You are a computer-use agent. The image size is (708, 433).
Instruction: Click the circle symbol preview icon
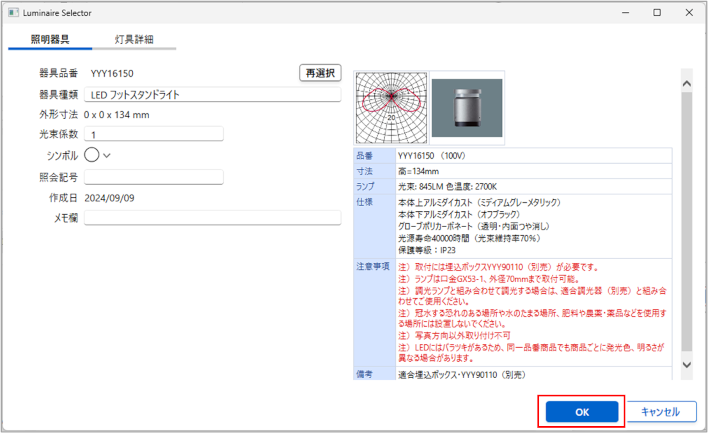coord(91,155)
